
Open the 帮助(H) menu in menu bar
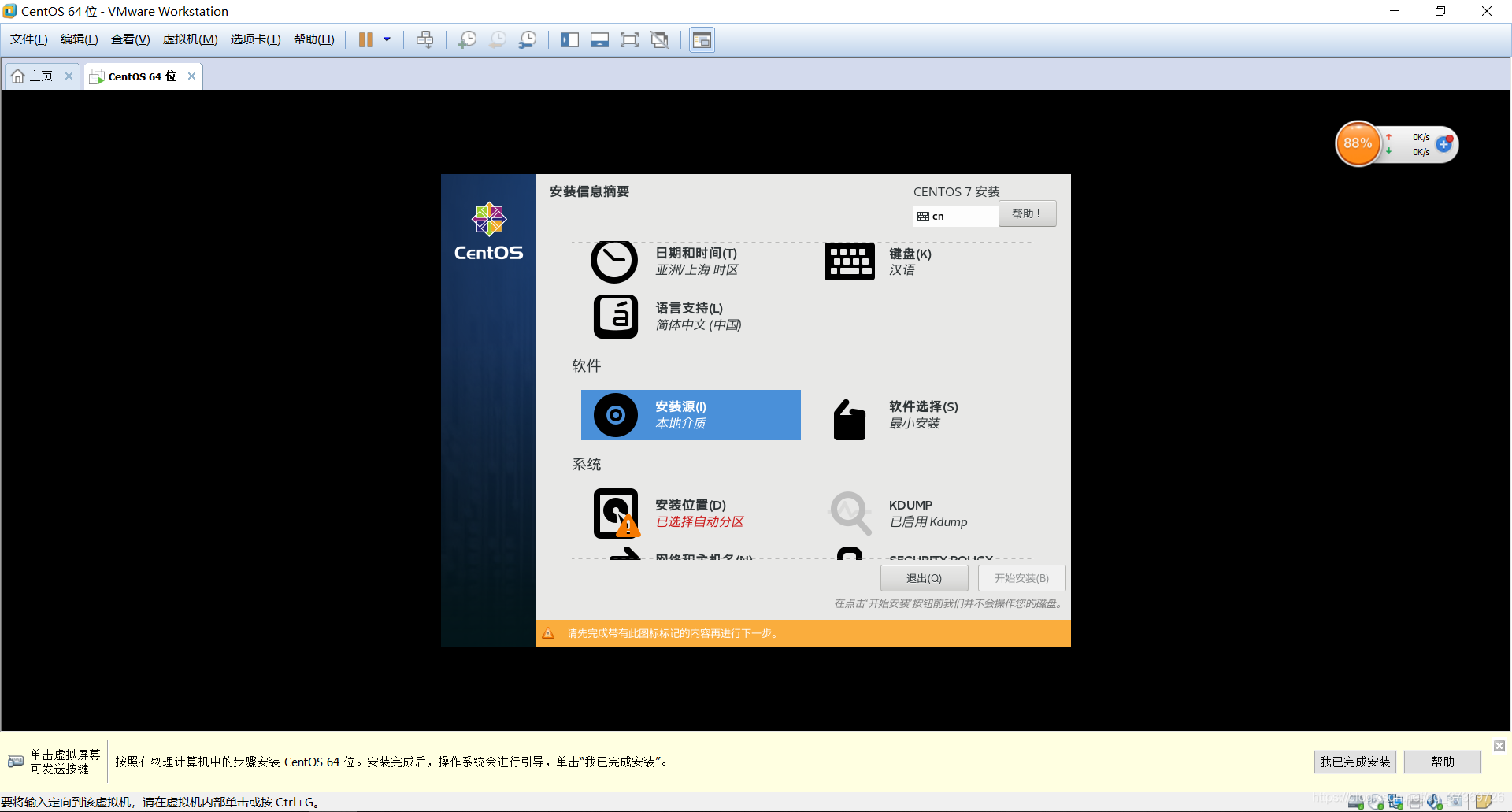(x=313, y=39)
